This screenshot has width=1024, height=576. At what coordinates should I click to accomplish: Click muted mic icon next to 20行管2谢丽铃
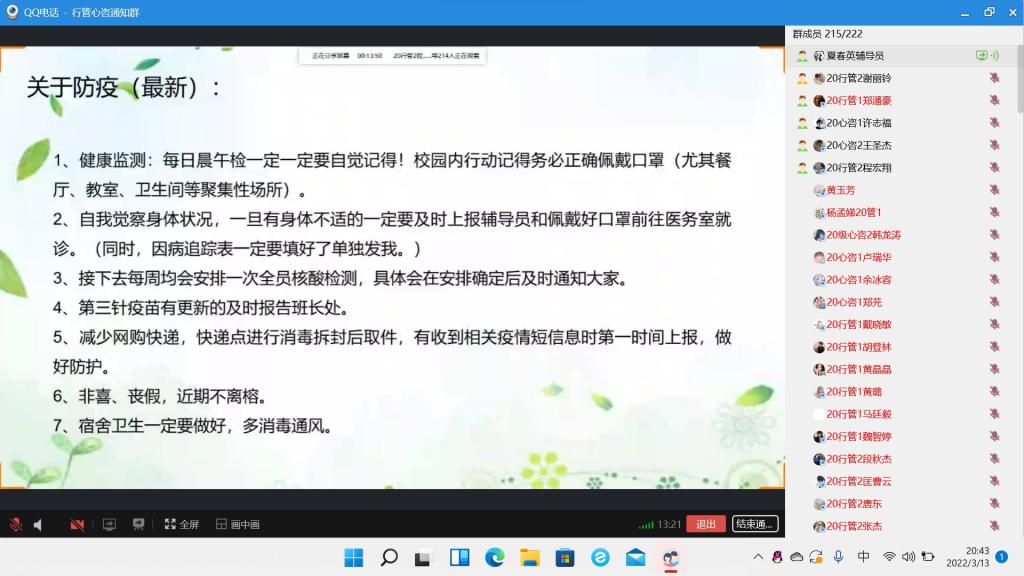click(994, 78)
